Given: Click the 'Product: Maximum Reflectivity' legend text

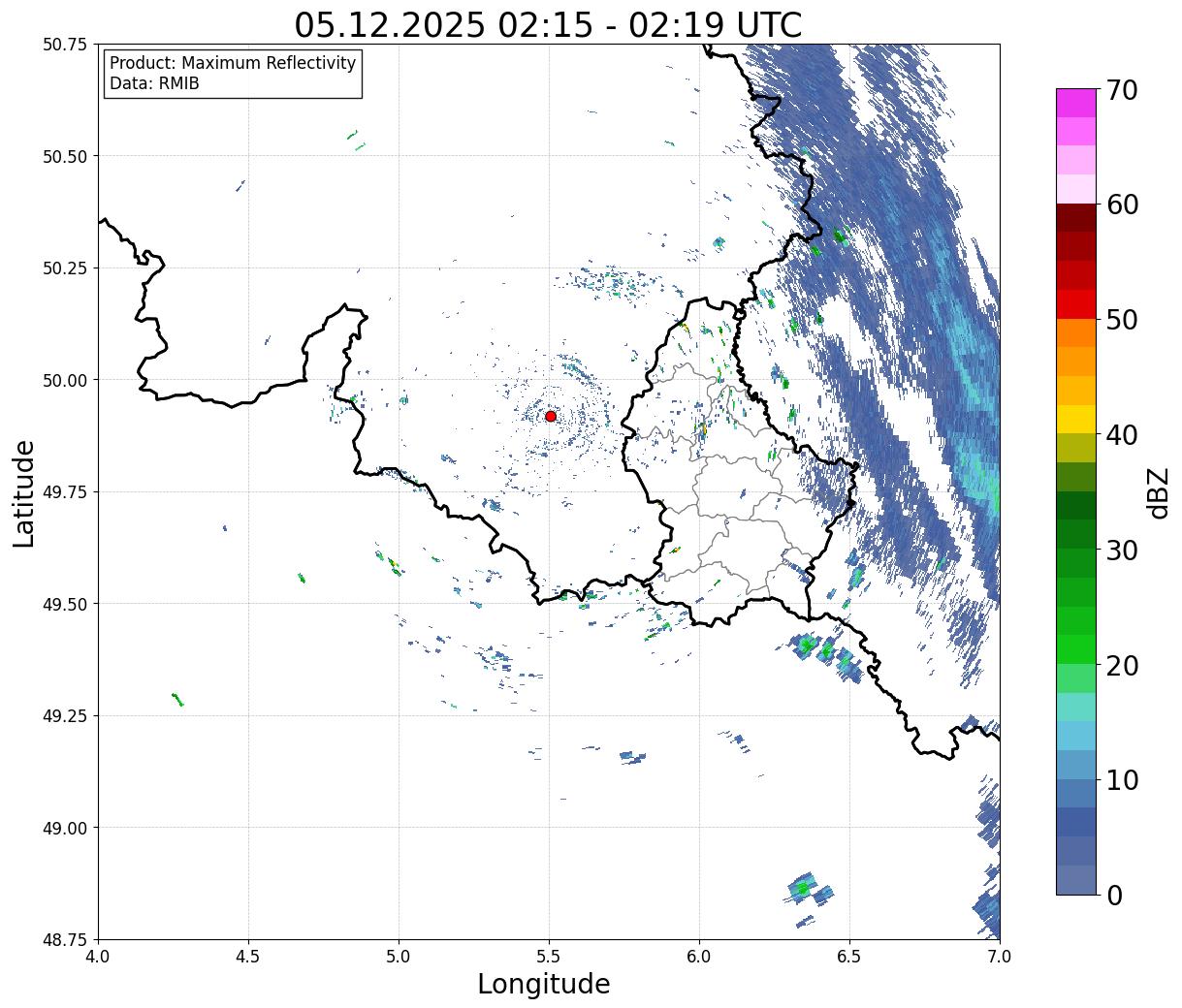Looking at the screenshot, I should (x=233, y=63).
